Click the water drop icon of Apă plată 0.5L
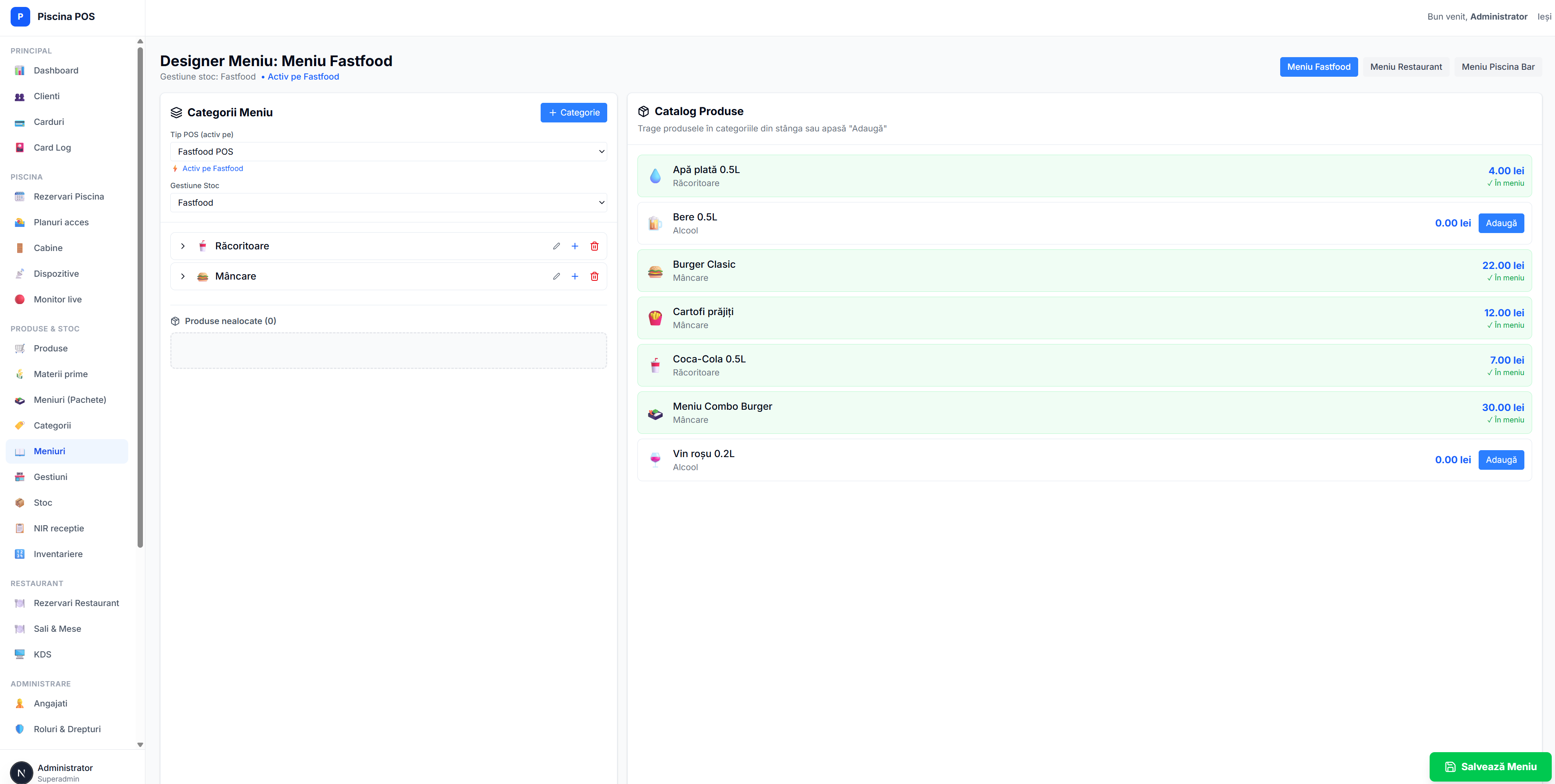This screenshot has width=1555, height=784. tap(655, 176)
